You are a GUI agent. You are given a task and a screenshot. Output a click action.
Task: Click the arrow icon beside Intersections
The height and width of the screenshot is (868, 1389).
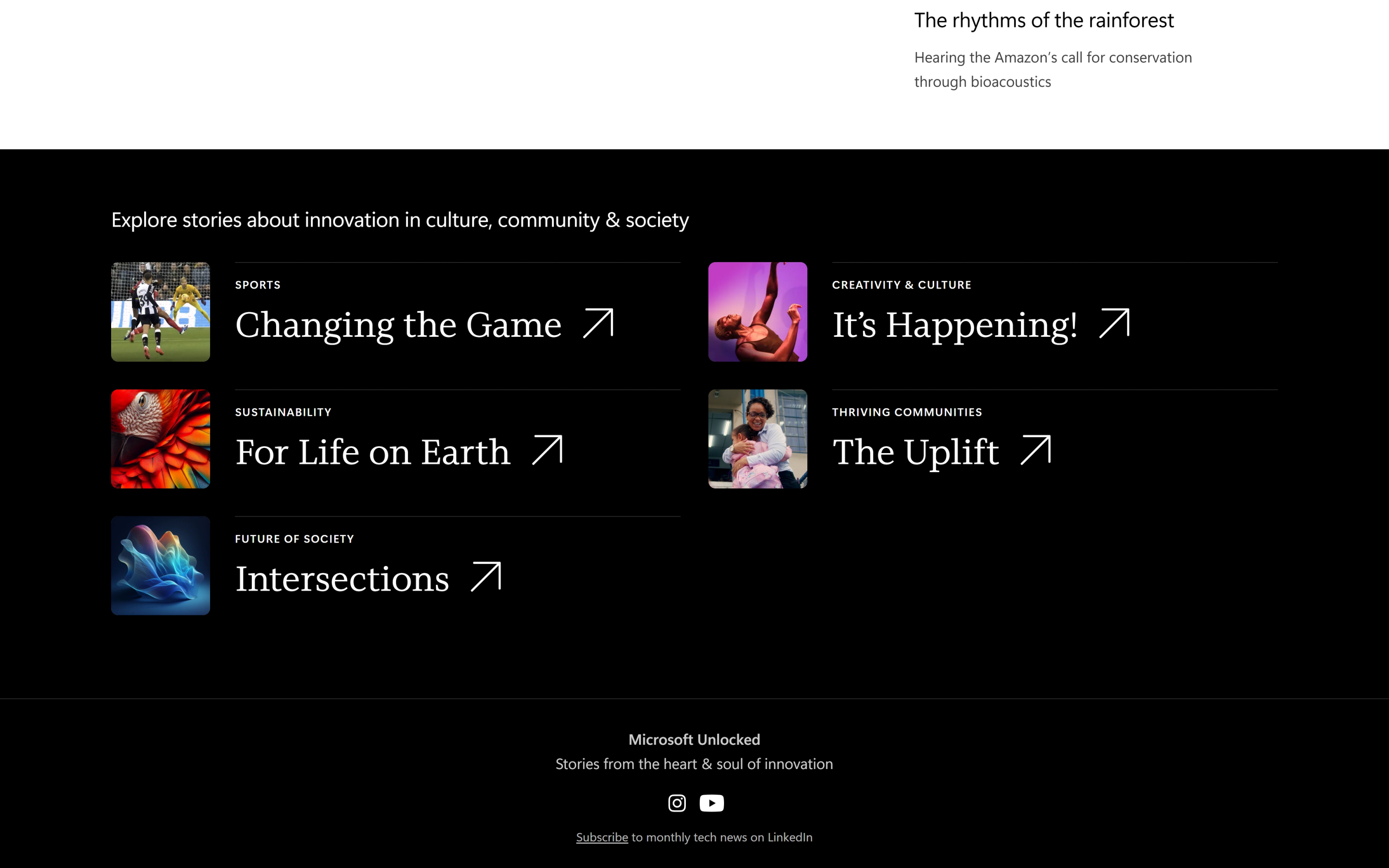[486, 577]
